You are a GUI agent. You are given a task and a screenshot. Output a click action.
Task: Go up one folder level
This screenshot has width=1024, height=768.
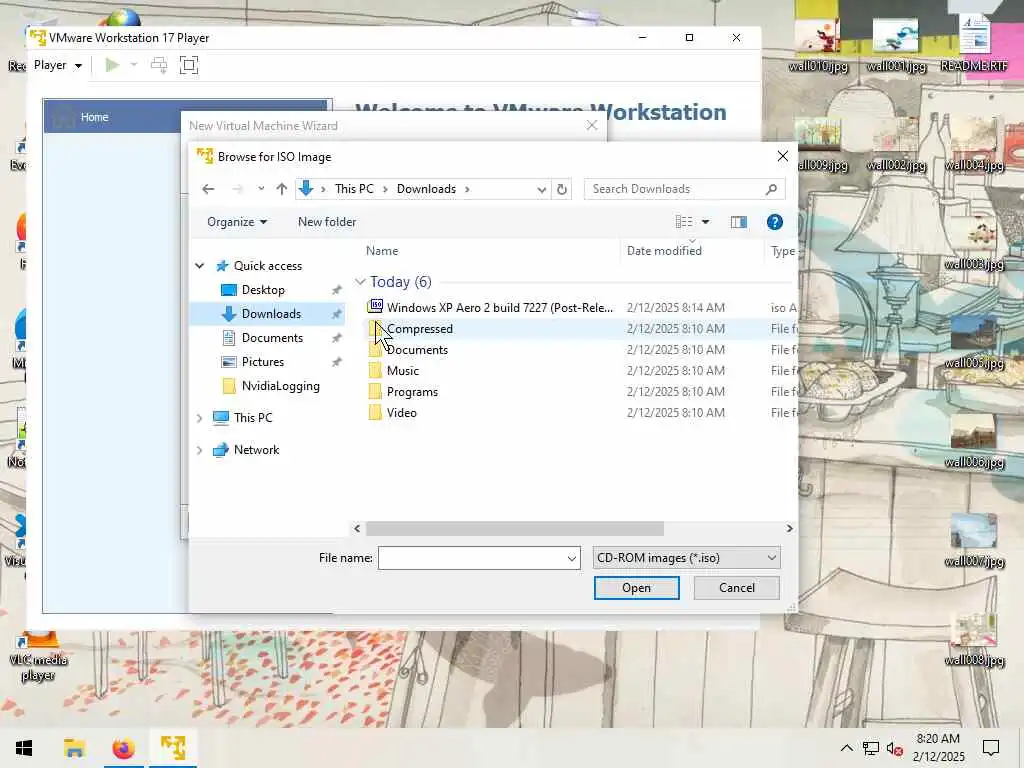(x=281, y=189)
